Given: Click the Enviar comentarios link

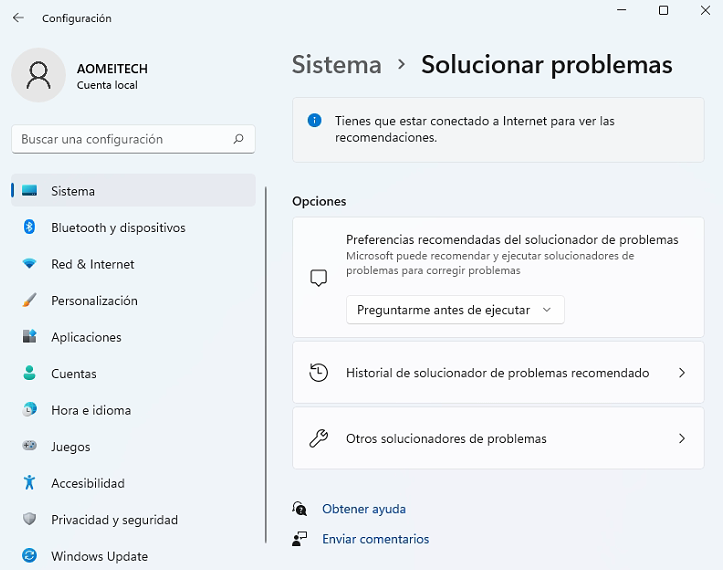Looking at the screenshot, I should (x=375, y=539).
